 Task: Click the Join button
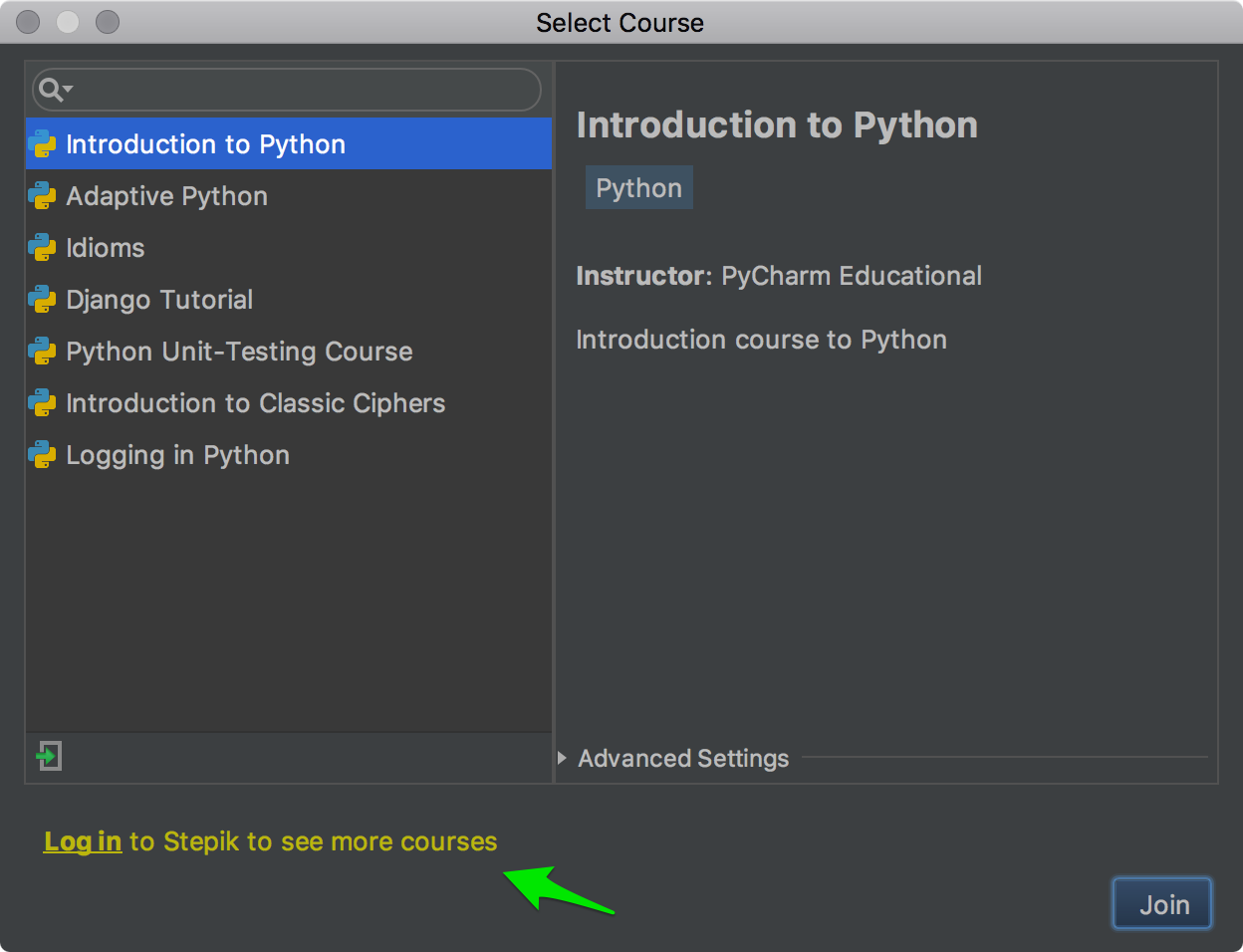click(x=1162, y=903)
